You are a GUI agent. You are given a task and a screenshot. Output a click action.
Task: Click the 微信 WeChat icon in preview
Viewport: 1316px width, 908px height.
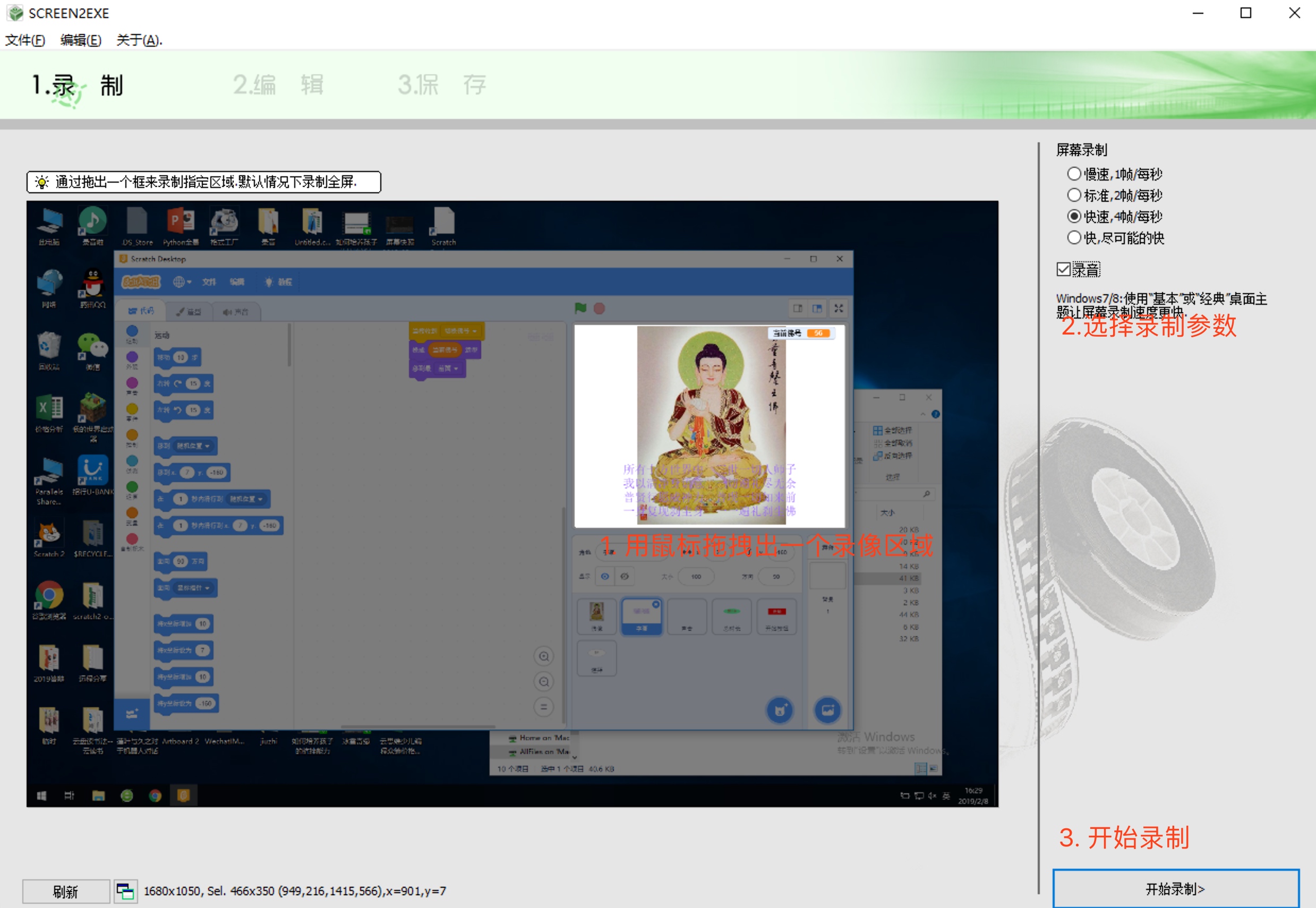point(93,351)
